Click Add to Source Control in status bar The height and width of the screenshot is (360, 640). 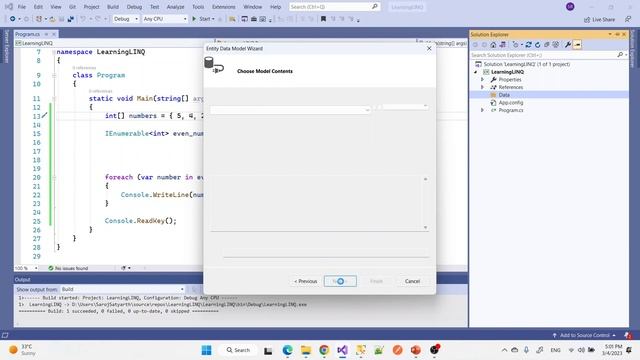pos(584,335)
